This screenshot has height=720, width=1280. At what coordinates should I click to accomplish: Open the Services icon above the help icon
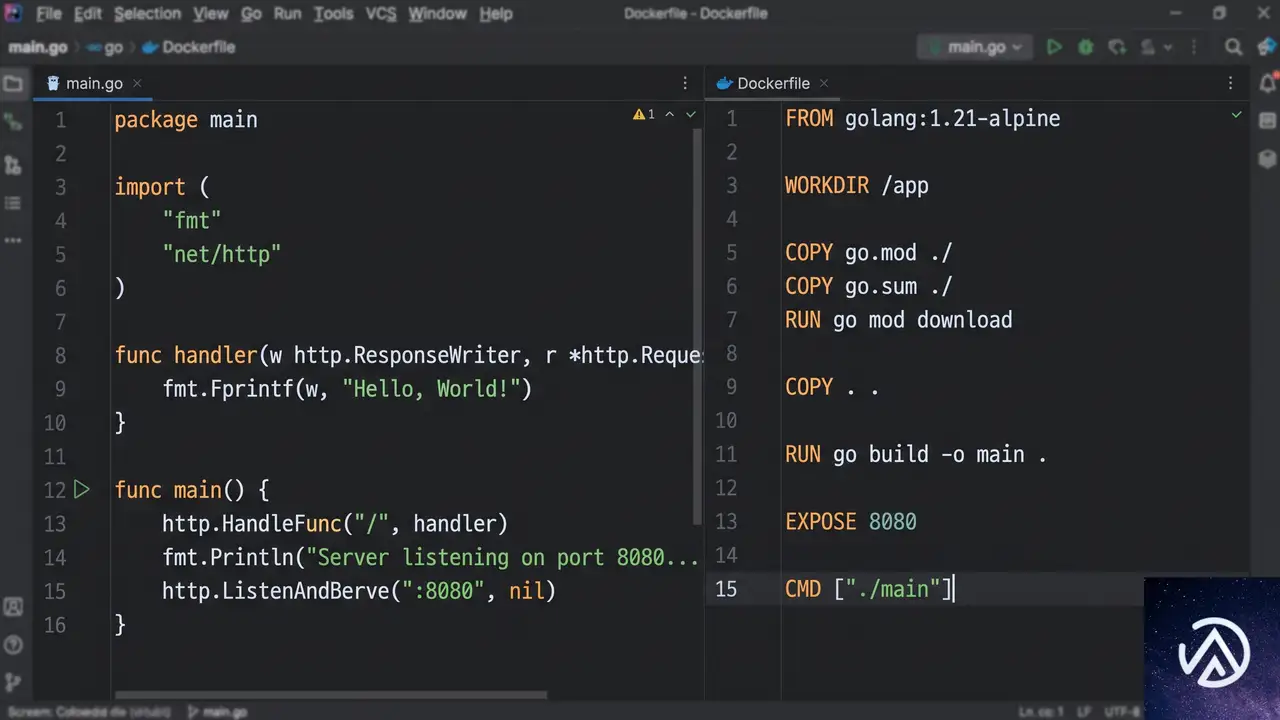pyautogui.click(x=13, y=606)
